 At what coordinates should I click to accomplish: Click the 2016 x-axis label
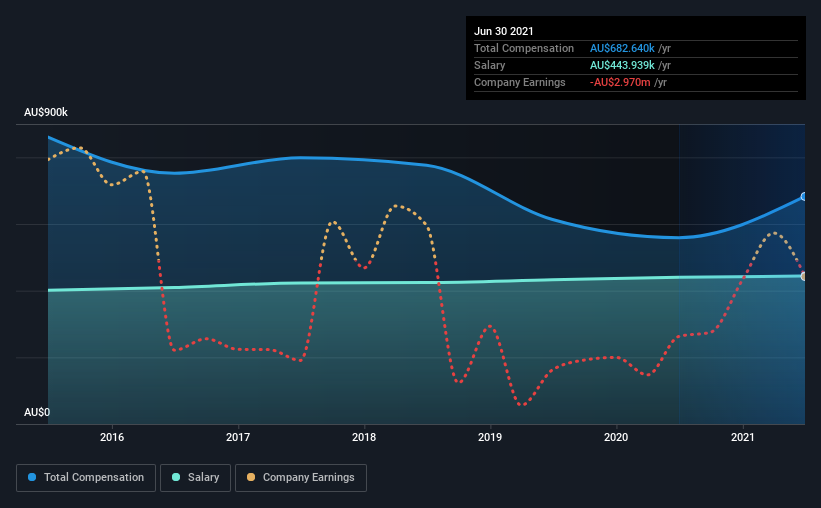pyautogui.click(x=112, y=437)
